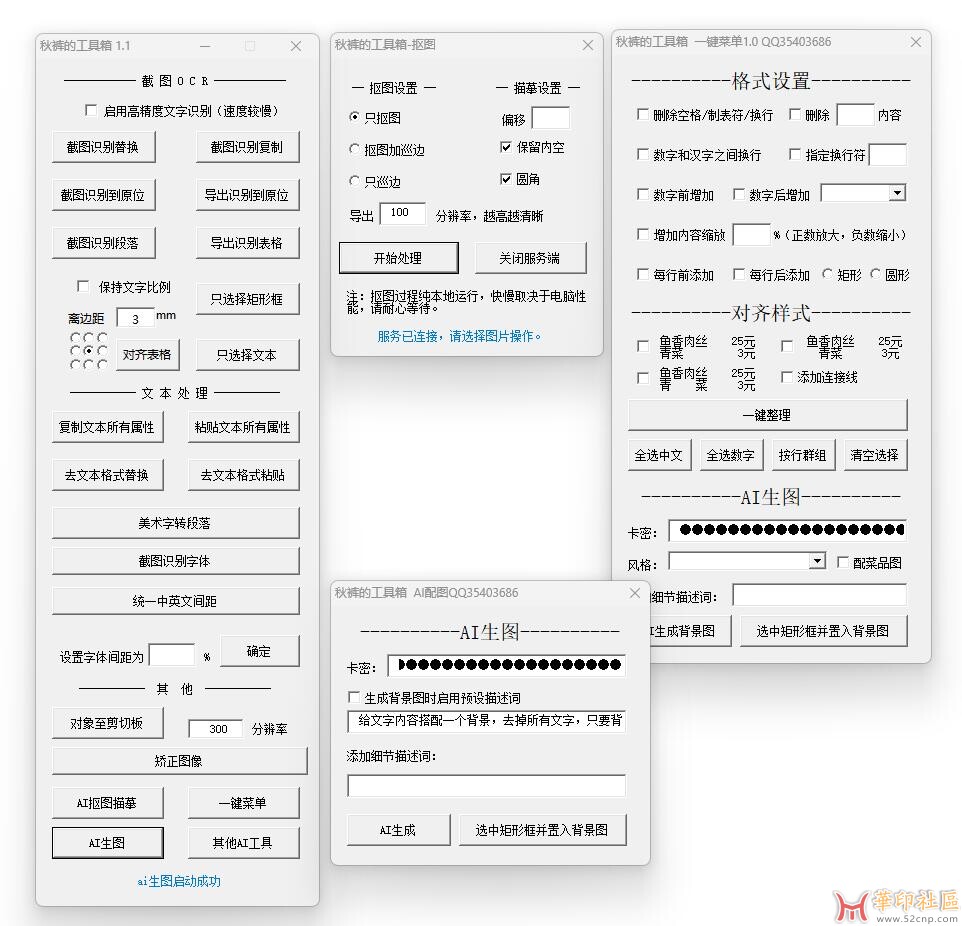The width and height of the screenshot is (962, 926).
Task: Toggle the 保留内空 checkbox
Action: [506, 147]
